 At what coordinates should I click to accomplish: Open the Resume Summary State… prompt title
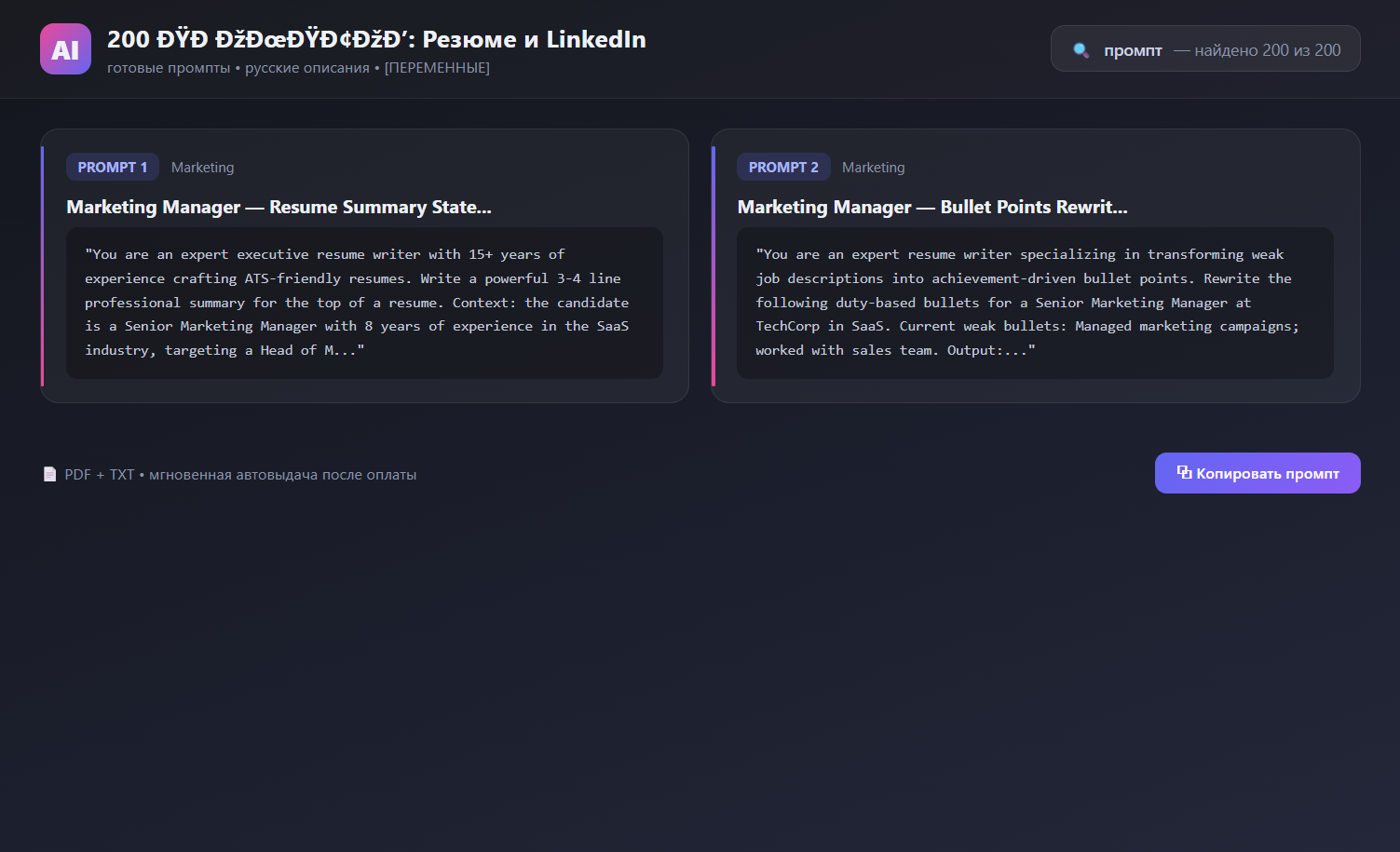[279, 207]
